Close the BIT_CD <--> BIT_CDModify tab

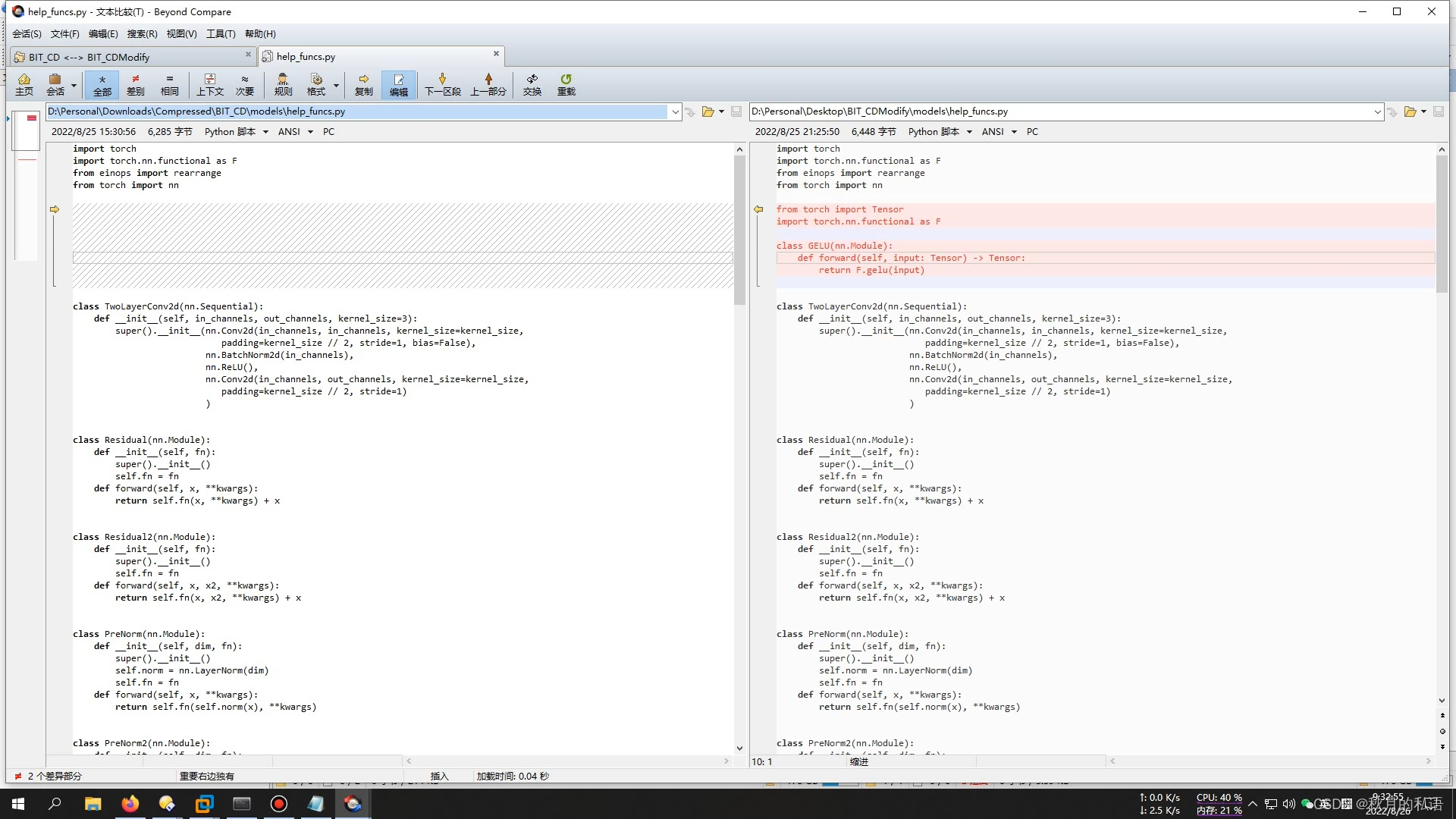[248, 54]
